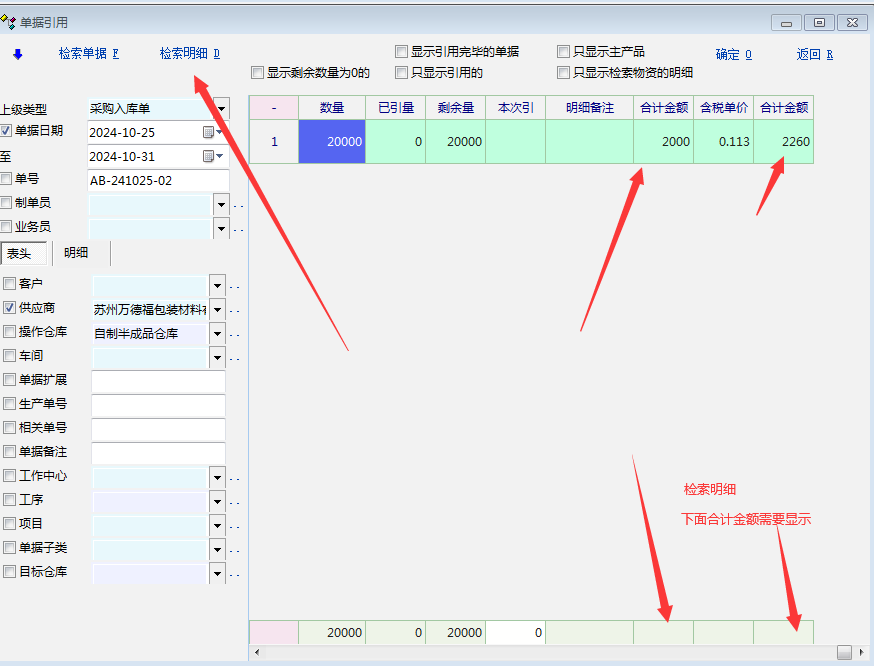This screenshot has height=666, width=874.
Task: Click the ellipsis button beside supplier field
Action: point(237,311)
